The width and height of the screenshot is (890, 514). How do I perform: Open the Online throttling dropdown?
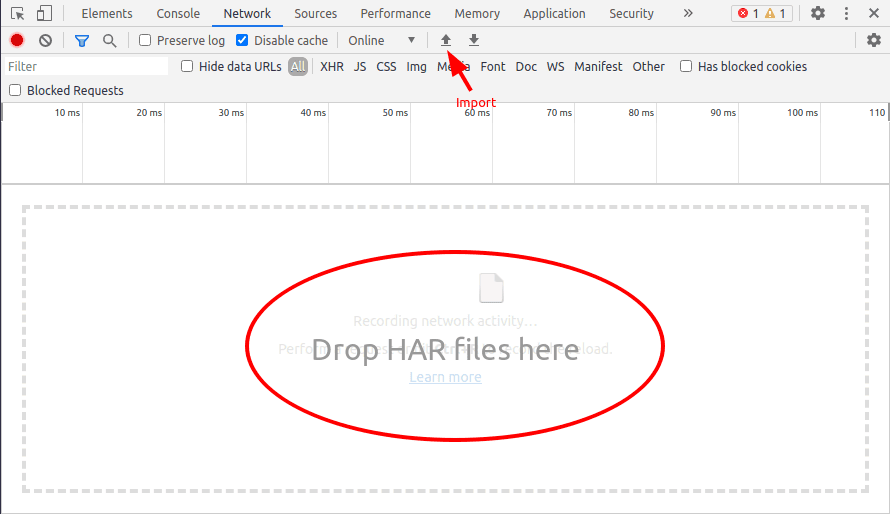[x=381, y=41]
